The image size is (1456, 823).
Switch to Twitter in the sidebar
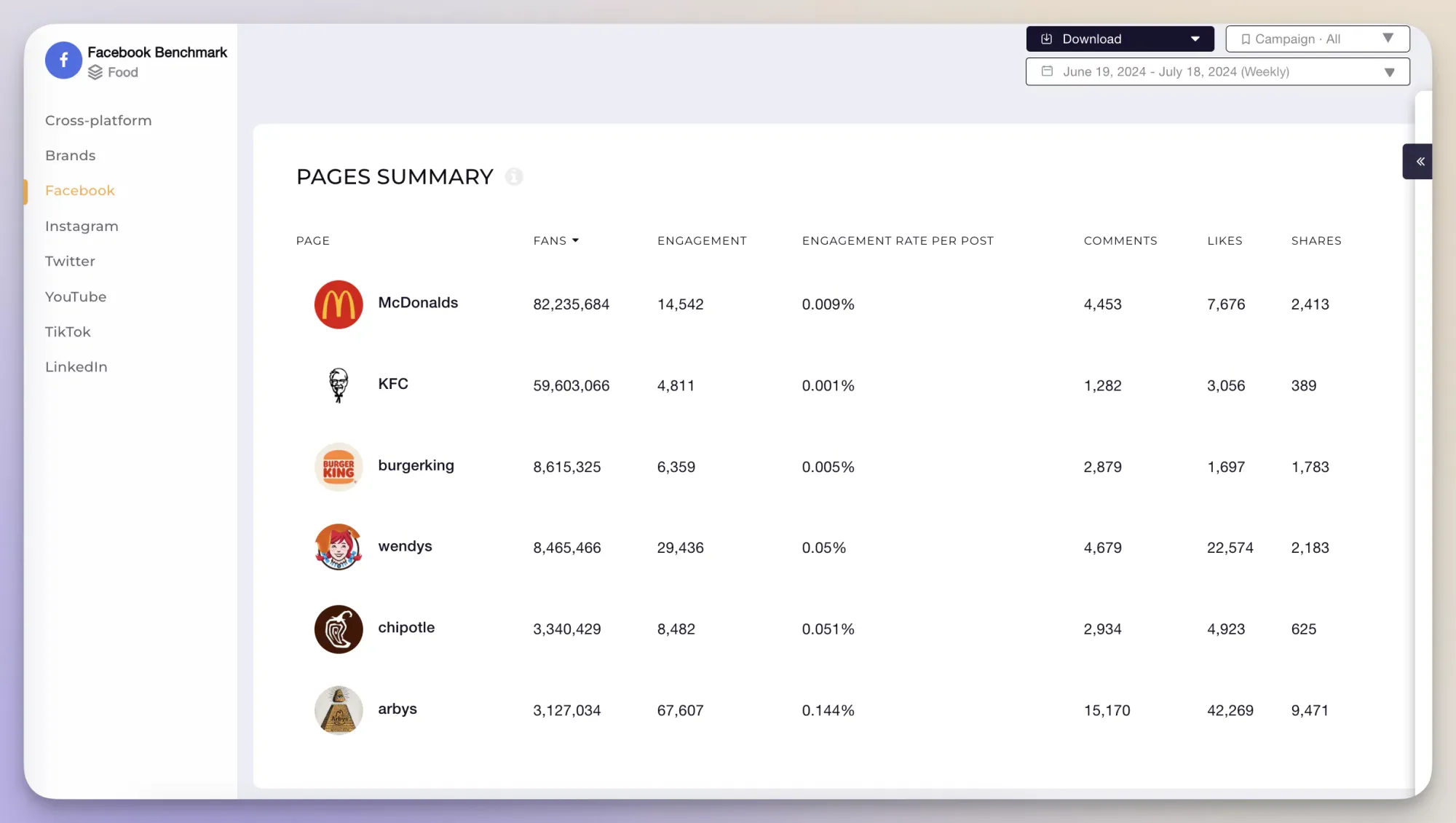(70, 261)
